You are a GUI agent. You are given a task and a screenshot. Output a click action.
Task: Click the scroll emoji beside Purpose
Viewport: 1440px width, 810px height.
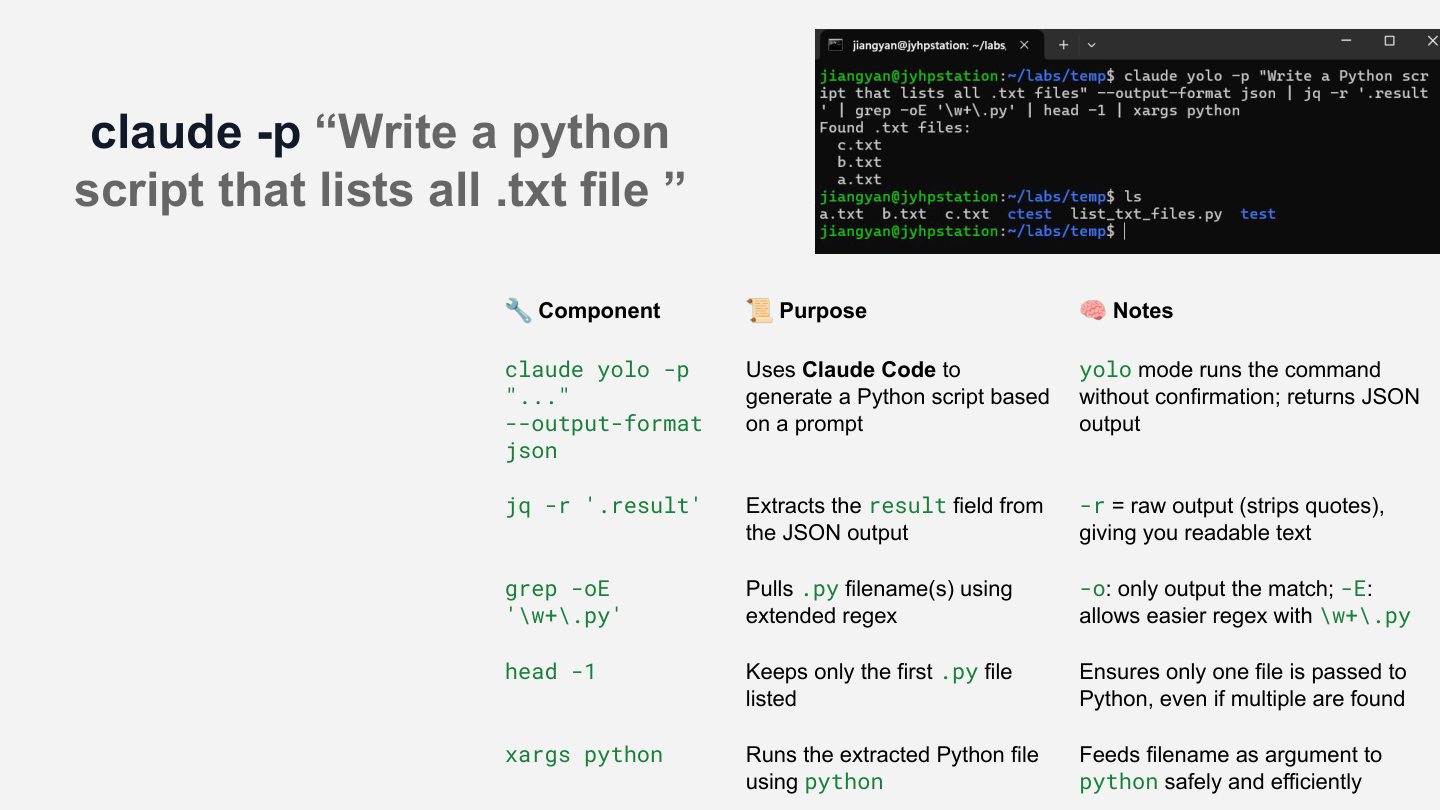(759, 310)
